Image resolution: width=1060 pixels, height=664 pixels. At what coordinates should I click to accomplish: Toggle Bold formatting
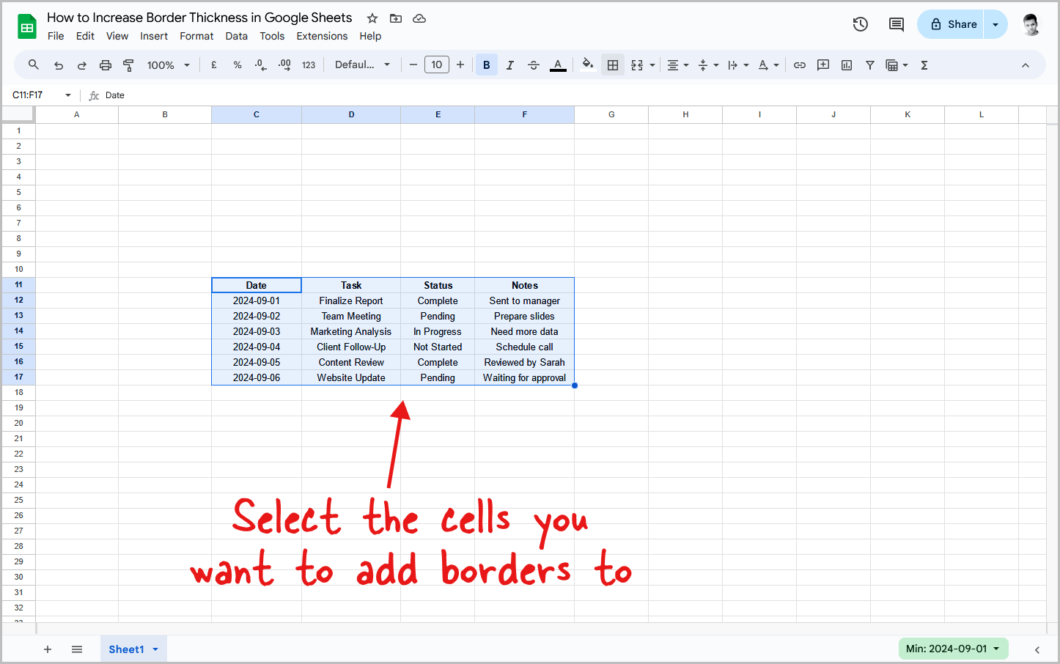(x=486, y=65)
